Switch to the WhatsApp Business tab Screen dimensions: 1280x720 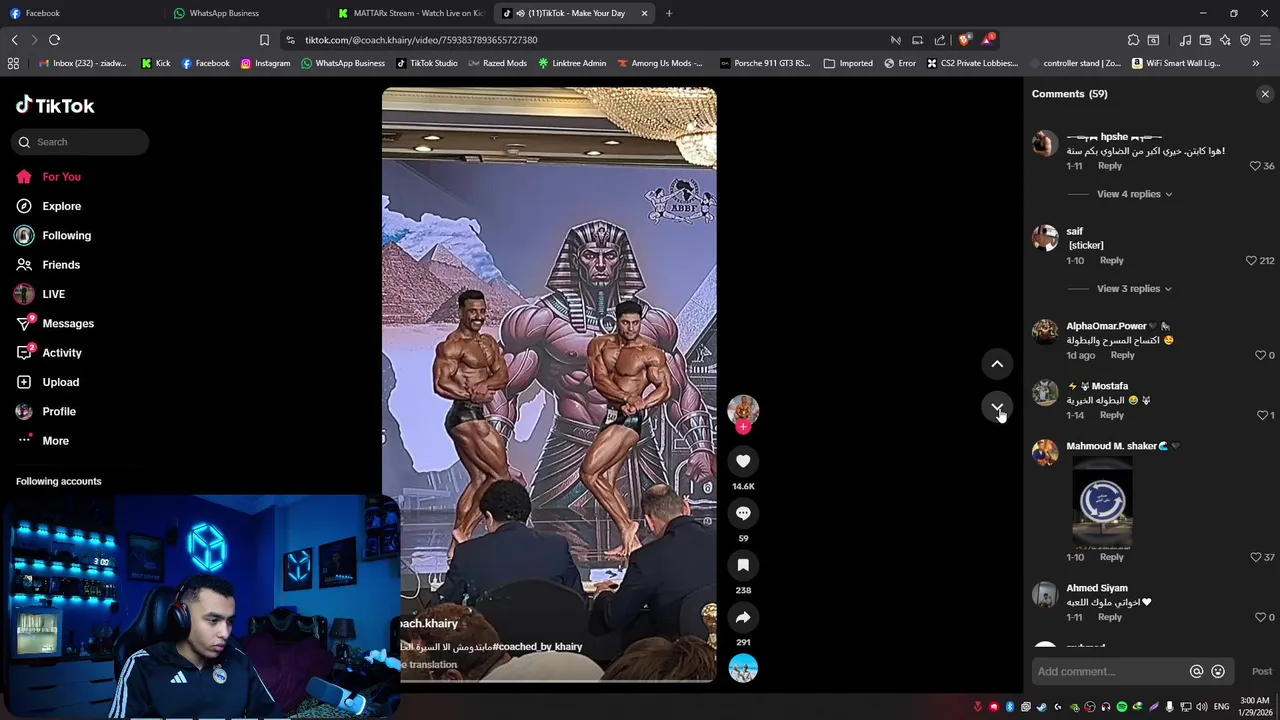tap(245, 13)
